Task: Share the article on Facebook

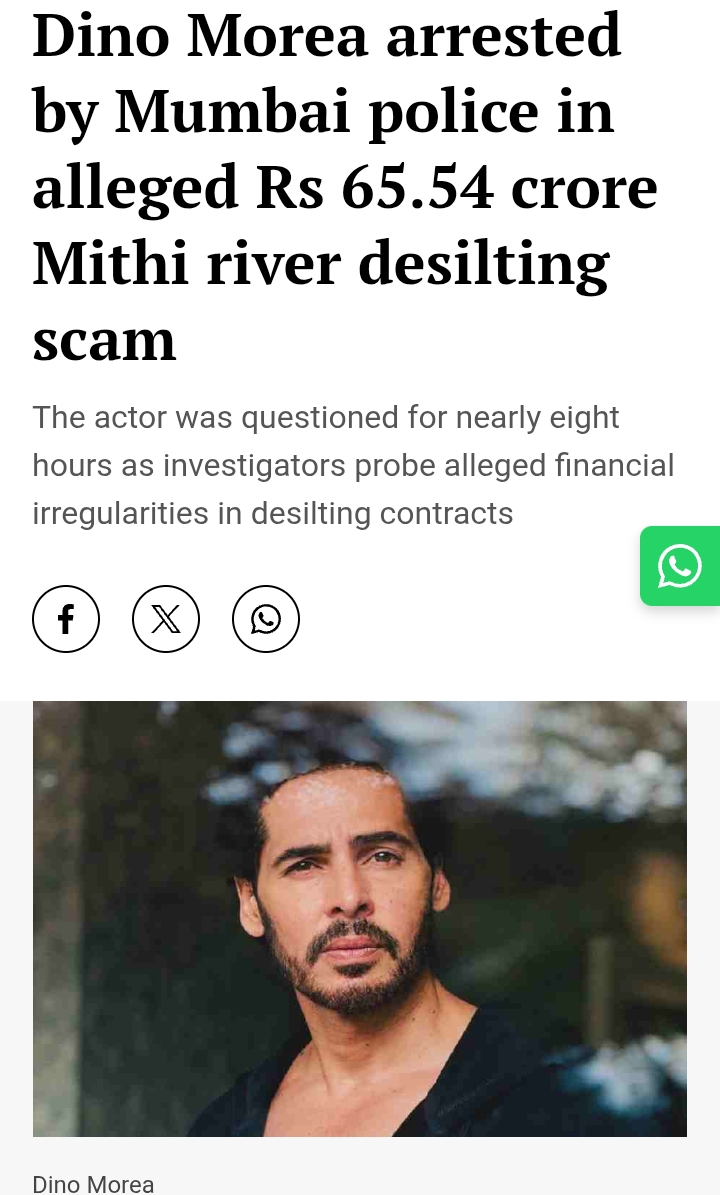Action: click(x=66, y=618)
